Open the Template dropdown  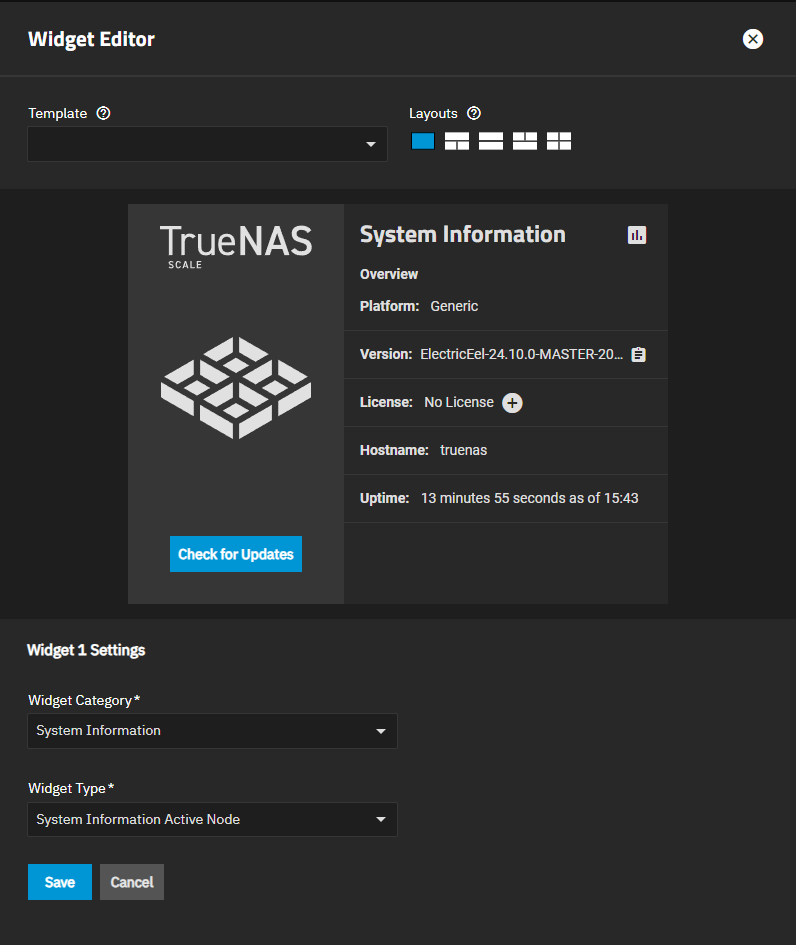[x=207, y=144]
